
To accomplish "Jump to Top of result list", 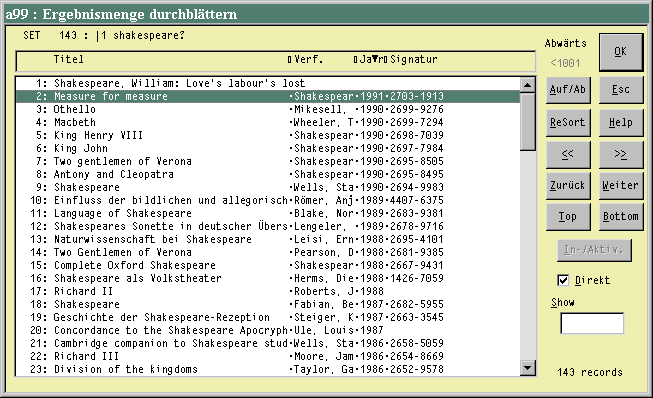I will [568, 216].
